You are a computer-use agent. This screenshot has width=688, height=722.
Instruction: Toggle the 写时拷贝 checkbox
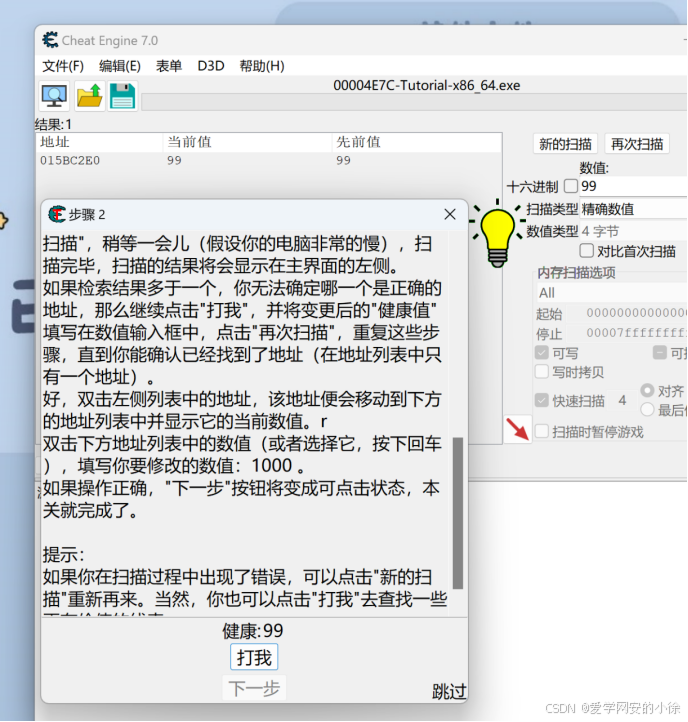point(542,372)
